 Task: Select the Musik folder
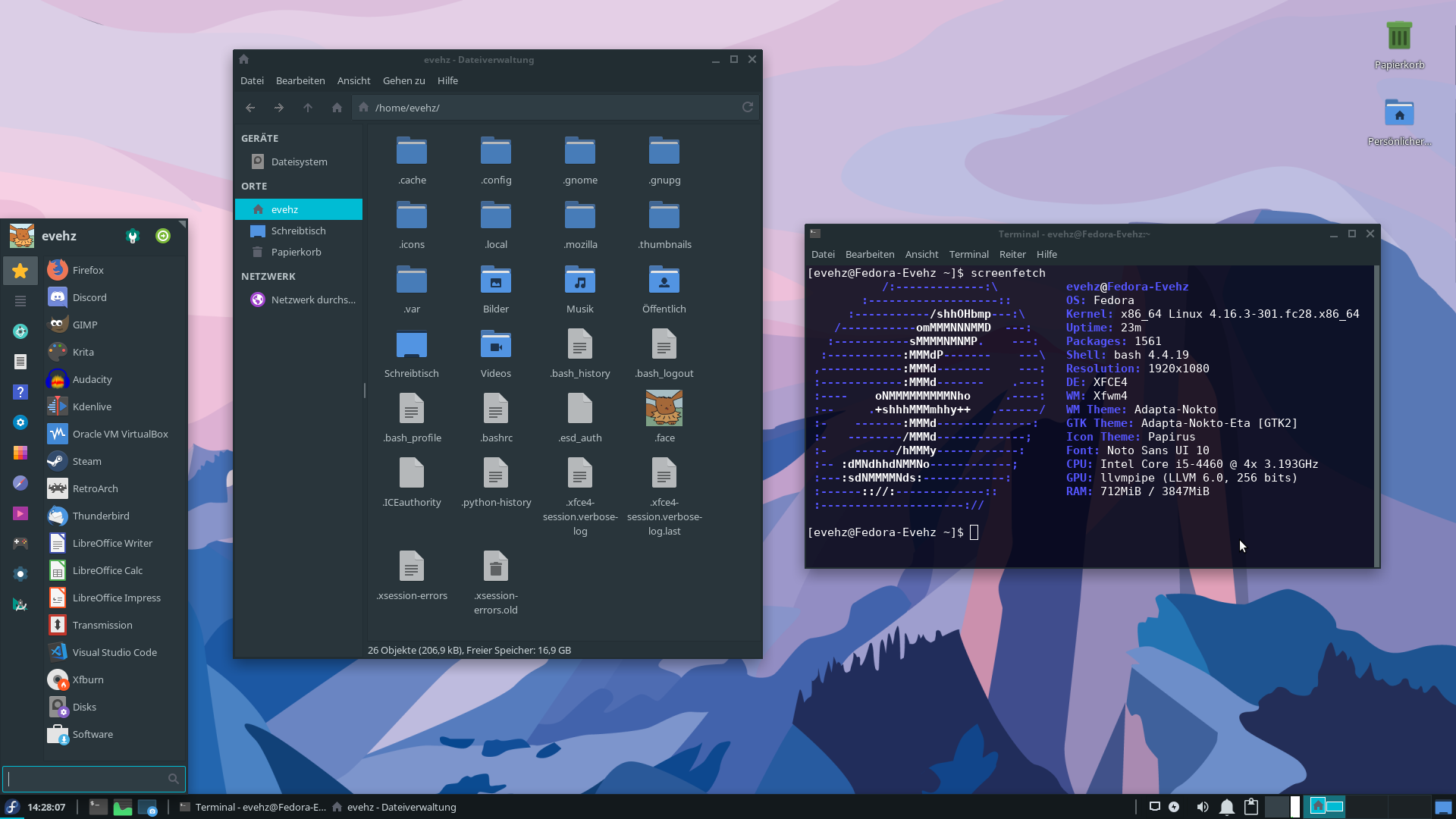[x=580, y=289]
